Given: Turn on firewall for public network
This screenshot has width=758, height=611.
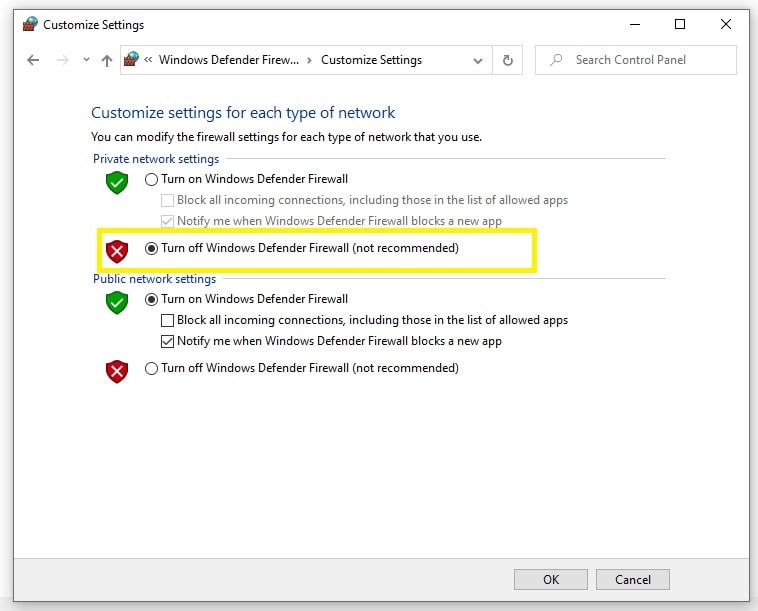Looking at the screenshot, I should click(x=151, y=299).
